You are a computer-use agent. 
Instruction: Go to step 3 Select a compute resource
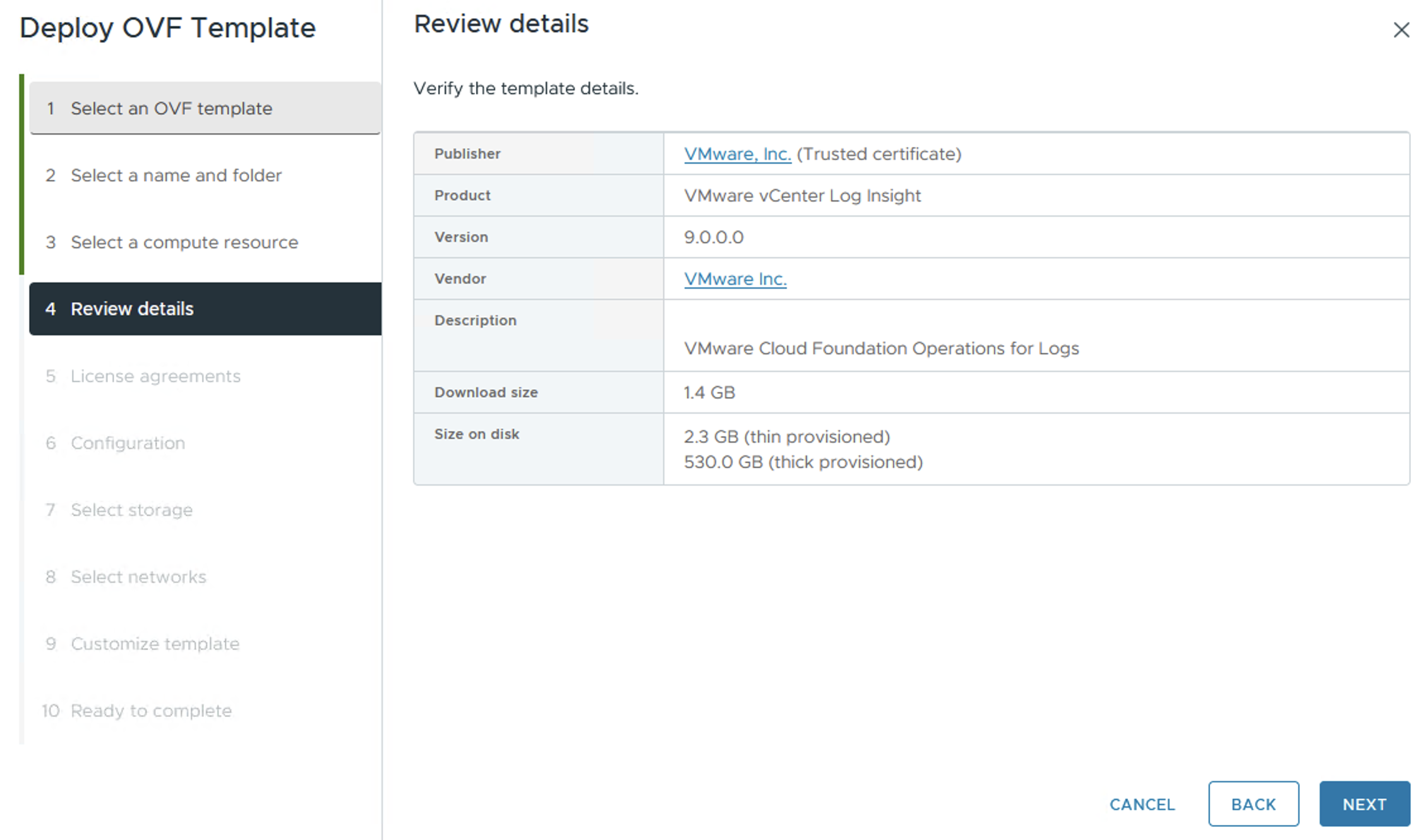pyautogui.click(x=184, y=242)
